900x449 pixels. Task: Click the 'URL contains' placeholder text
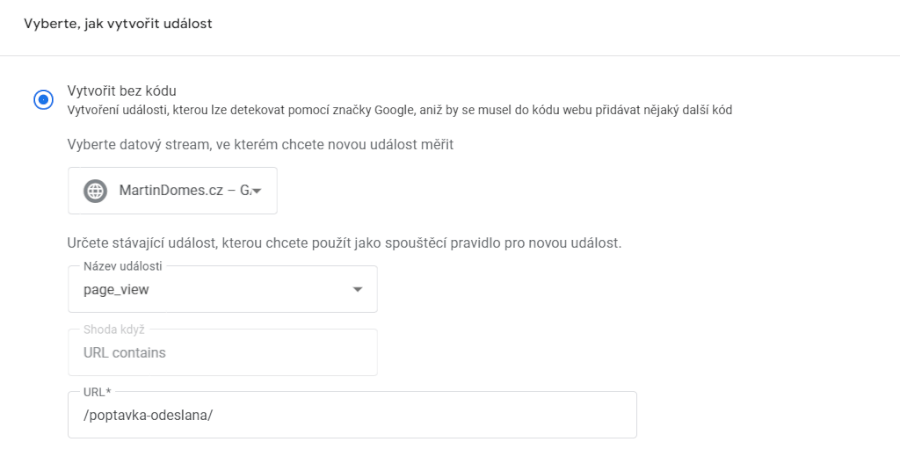click(x=125, y=353)
